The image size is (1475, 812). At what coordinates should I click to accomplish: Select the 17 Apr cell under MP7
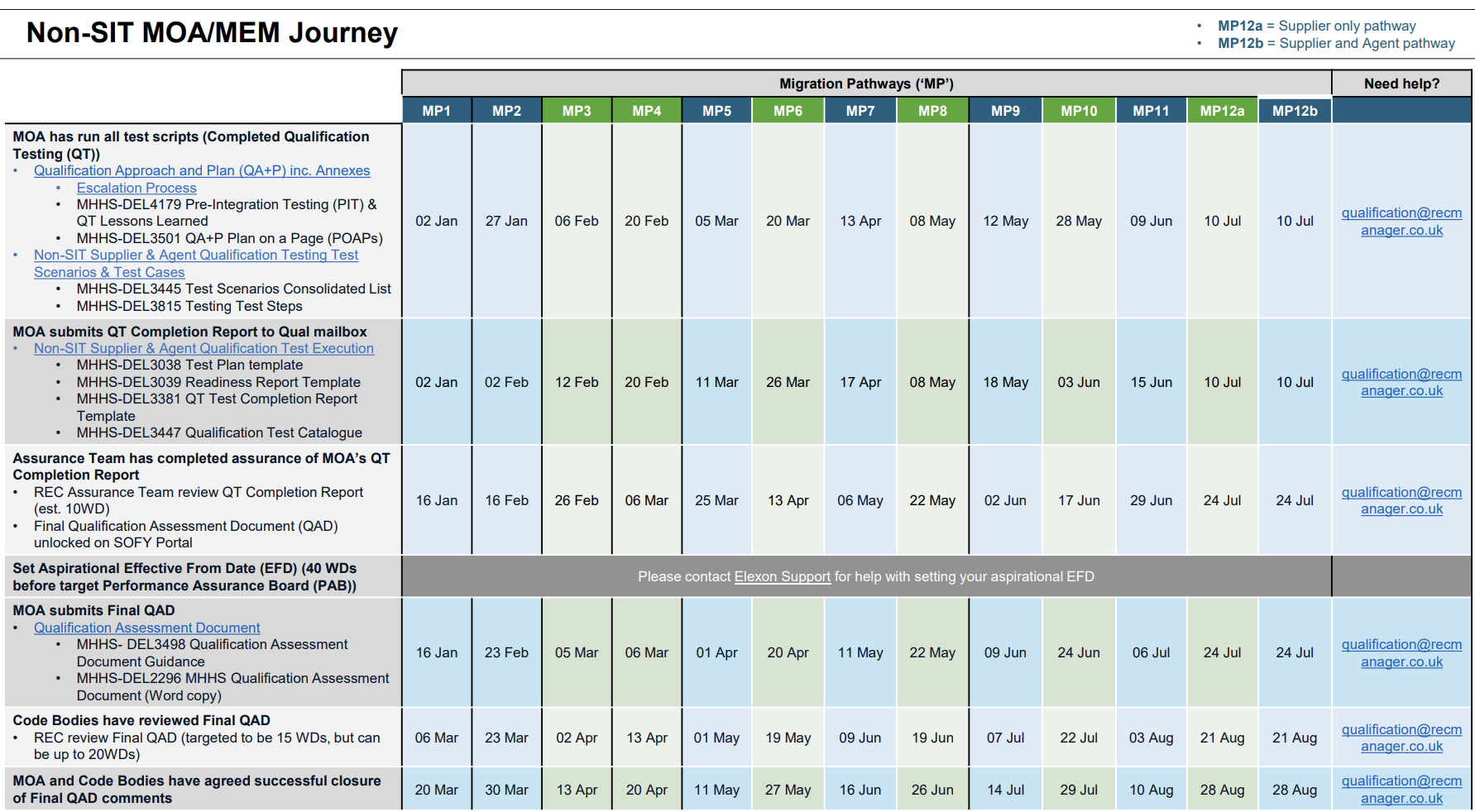[x=860, y=382]
